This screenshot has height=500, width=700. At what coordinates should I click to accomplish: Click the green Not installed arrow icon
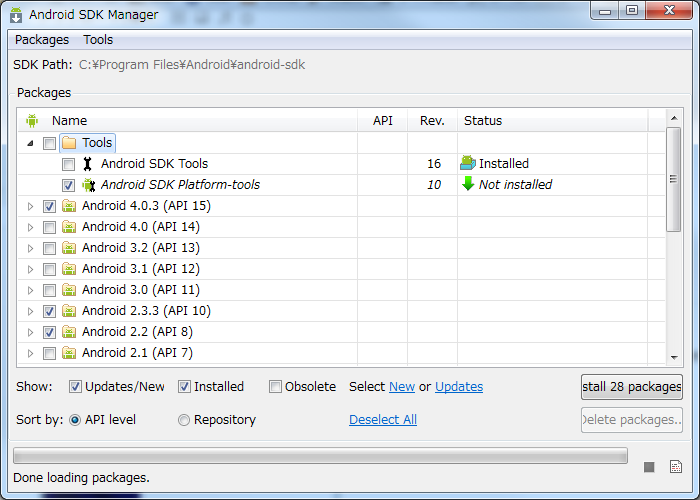point(468,184)
